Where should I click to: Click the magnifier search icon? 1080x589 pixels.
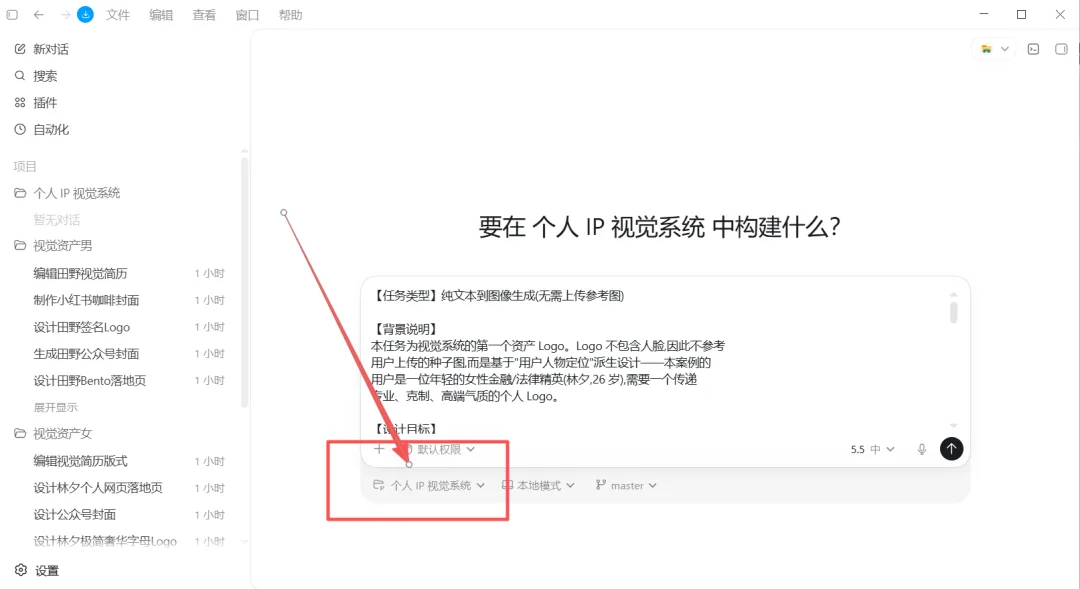[20, 76]
